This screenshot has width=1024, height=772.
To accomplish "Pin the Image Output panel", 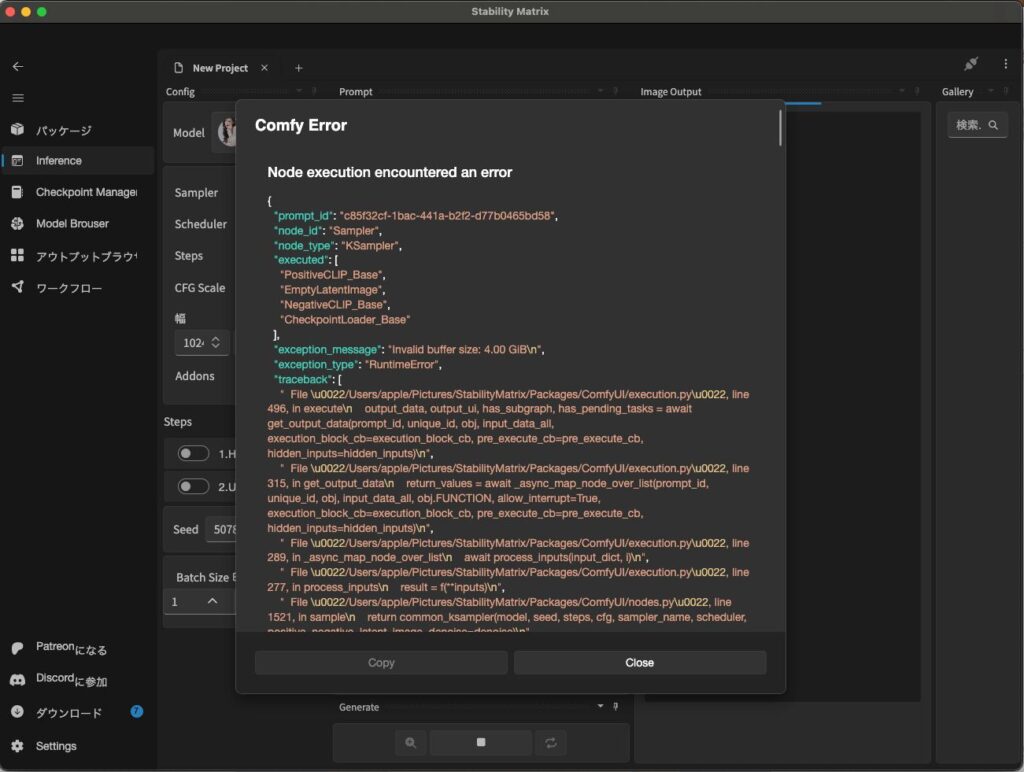I will 918,91.
